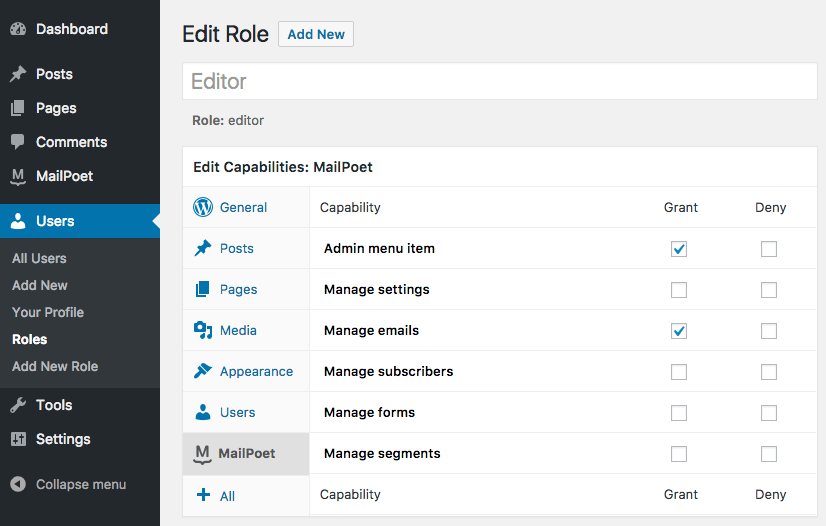Click the Media camera-music icon
The width and height of the screenshot is (826, 526).
[x=203, y=330]
